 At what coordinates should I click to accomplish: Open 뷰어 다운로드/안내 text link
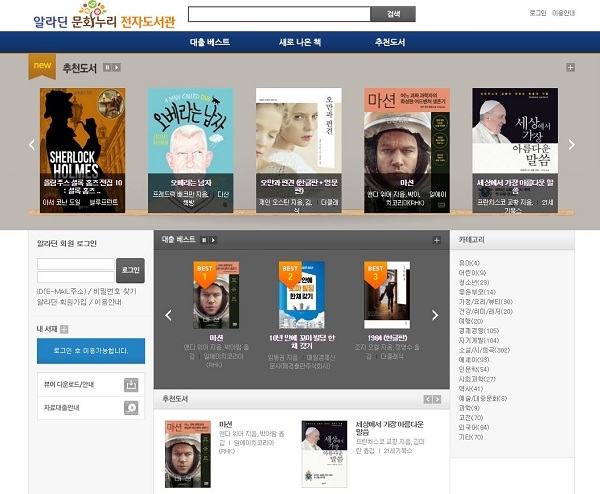(69, 384)
